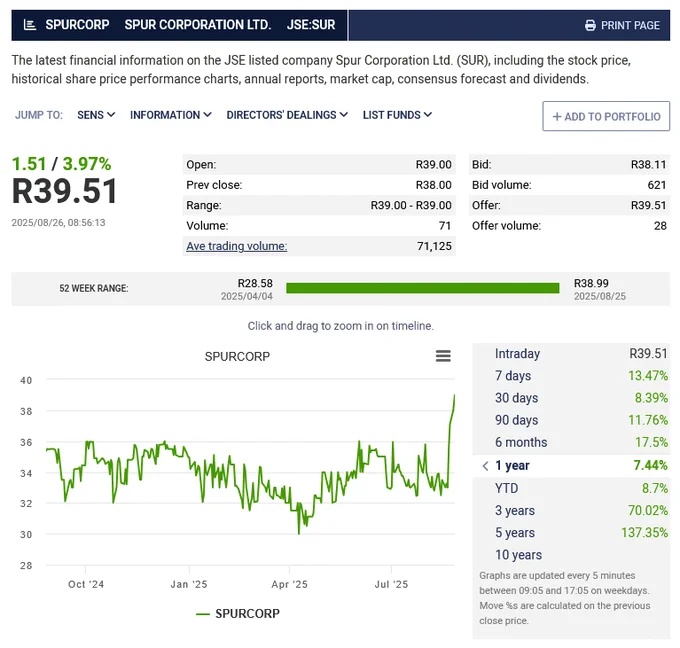Click the Offer volume value 28
Viewport: 680px width, 648px height.
pyautogui.click(x=660, y=226)
